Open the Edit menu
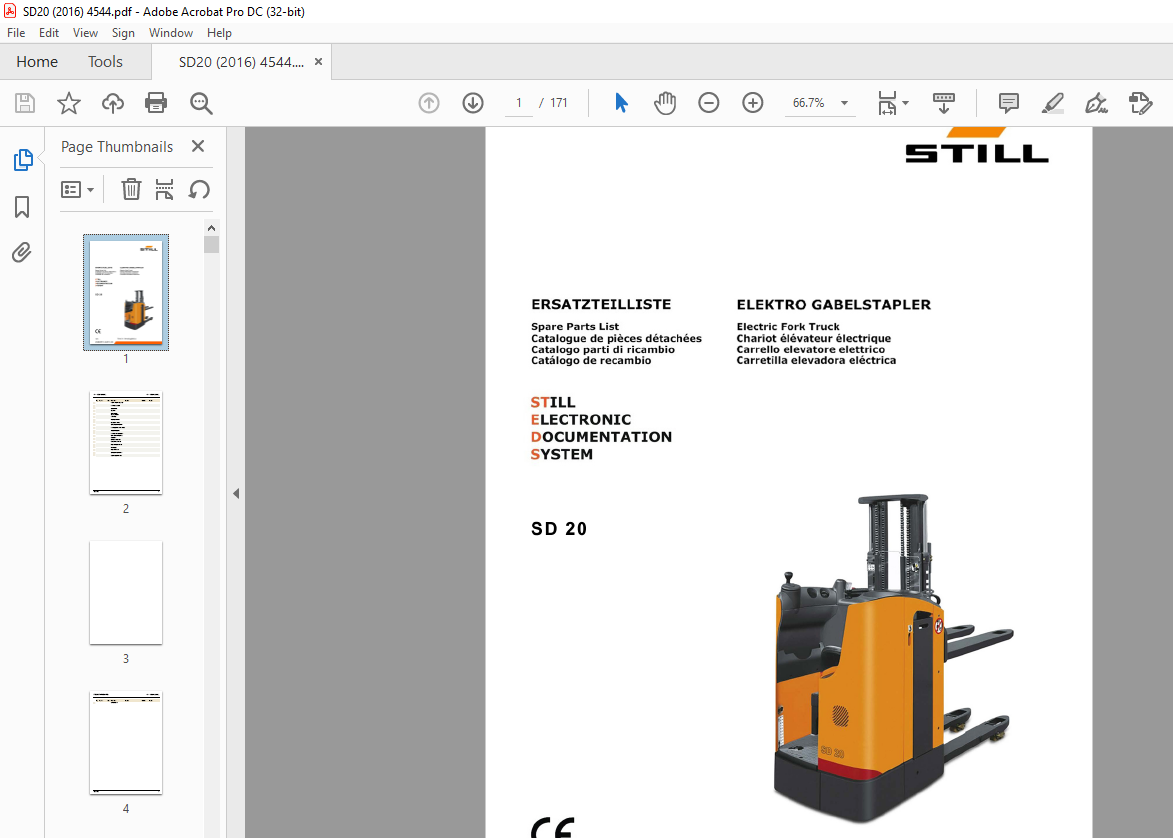 [x=49, y=33]
